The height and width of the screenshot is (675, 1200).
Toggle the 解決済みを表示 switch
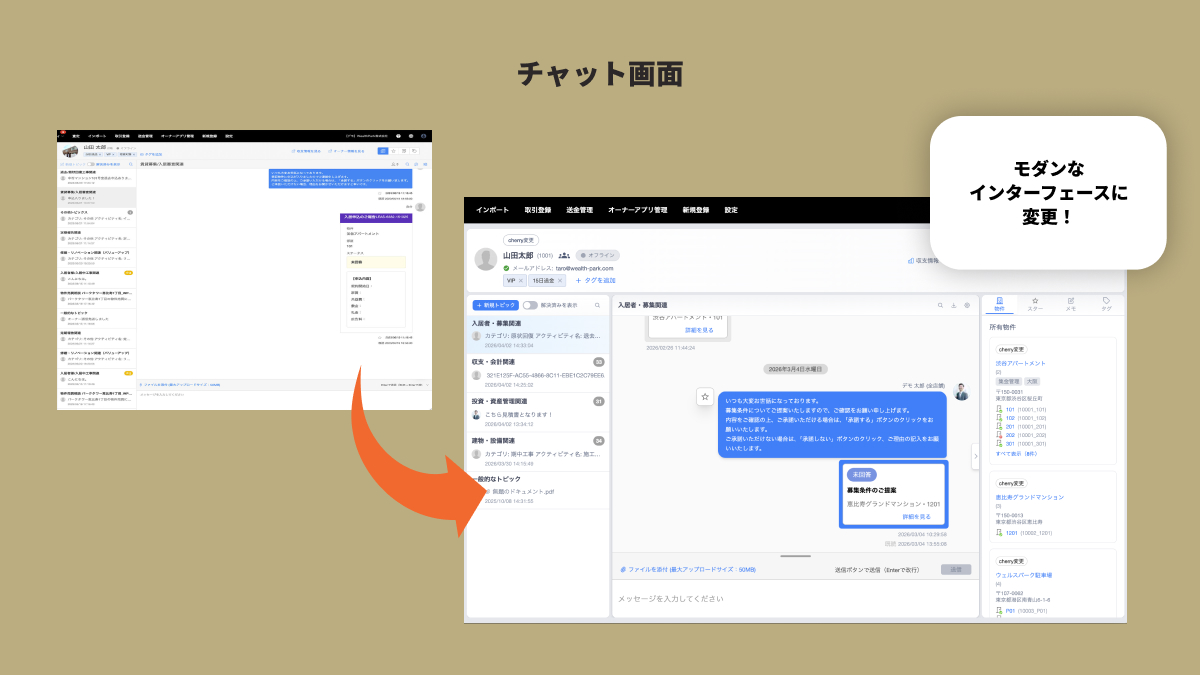[x=529, y=305]
